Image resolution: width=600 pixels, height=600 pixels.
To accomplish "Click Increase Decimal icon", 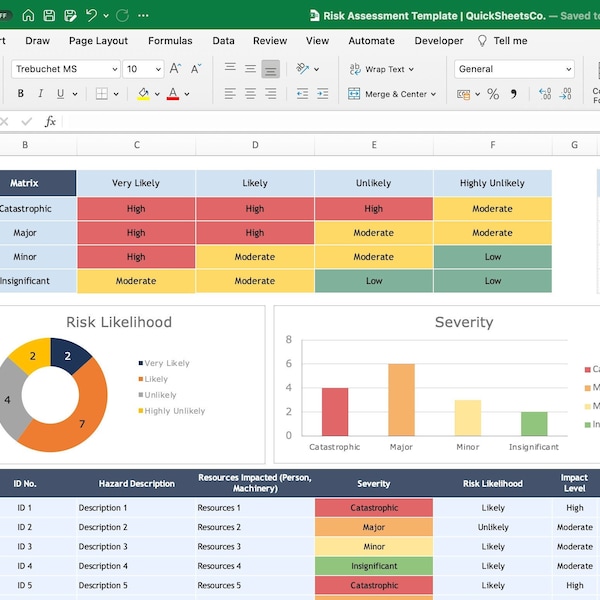I will pyautogui.click(x=545, y=94).
